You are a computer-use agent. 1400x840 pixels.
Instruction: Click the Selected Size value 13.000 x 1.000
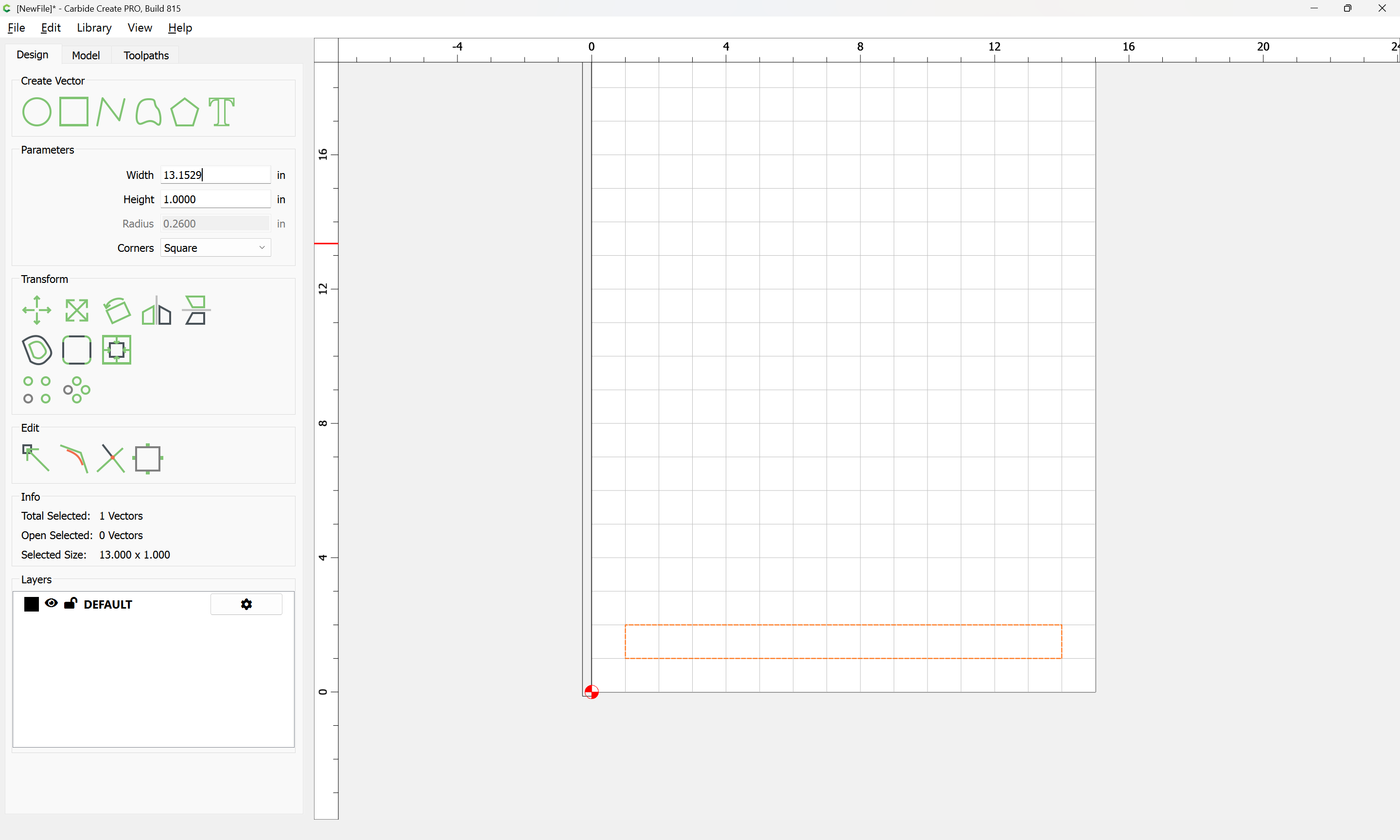pyautogui.click(x=135, y=555)
